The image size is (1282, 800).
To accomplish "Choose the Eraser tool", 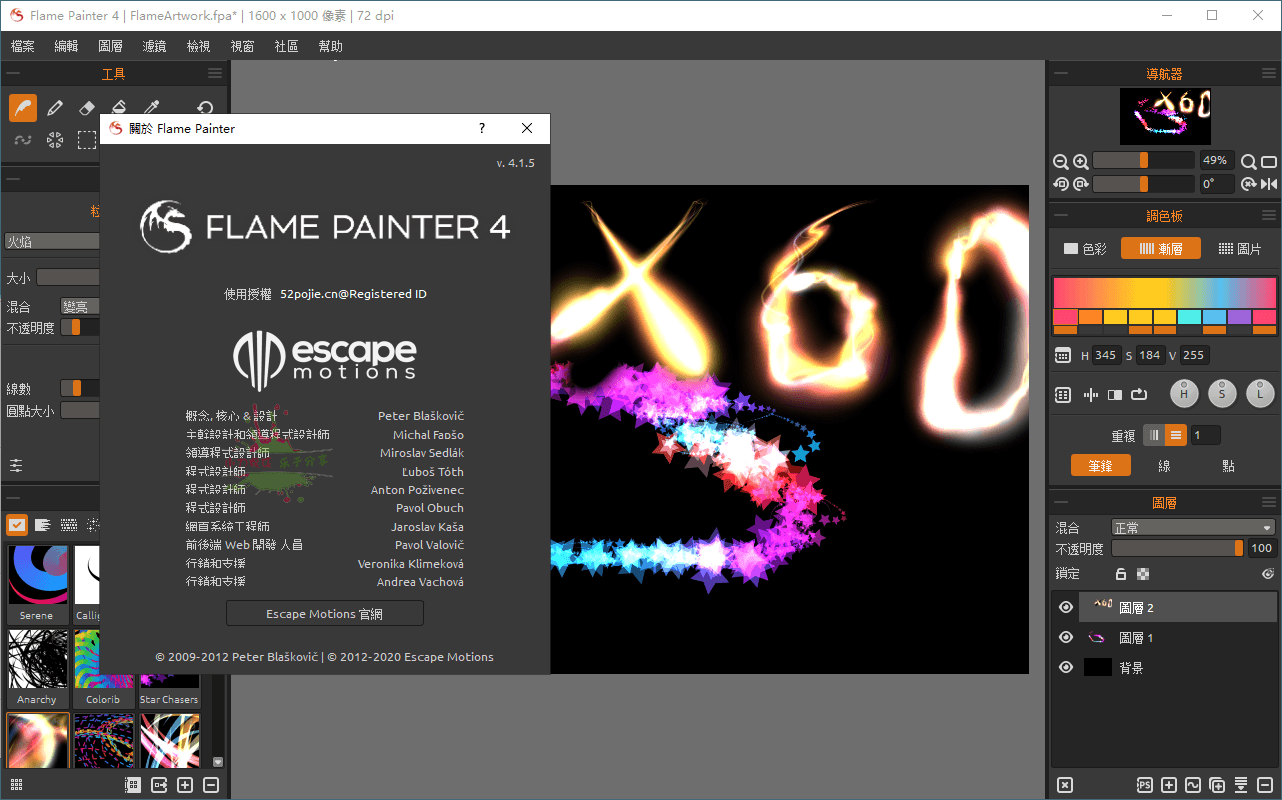I will (87, 108).
